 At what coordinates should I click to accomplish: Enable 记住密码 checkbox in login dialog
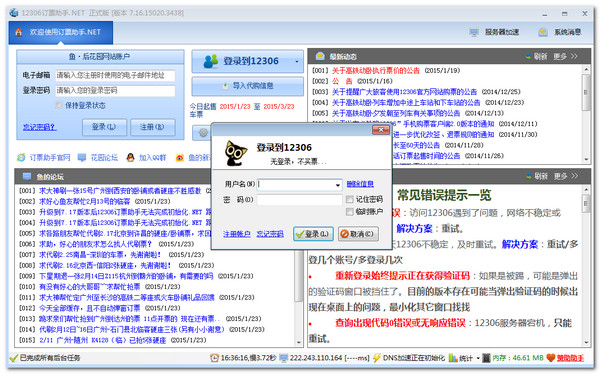349,199
